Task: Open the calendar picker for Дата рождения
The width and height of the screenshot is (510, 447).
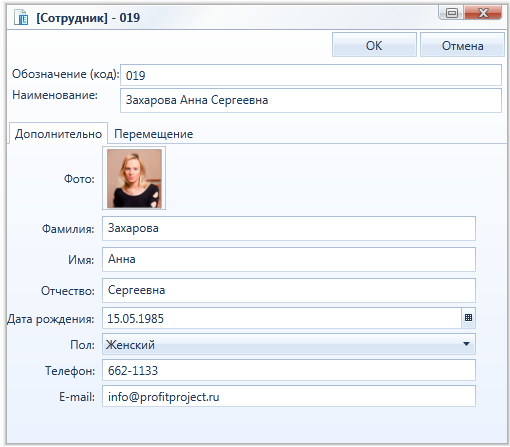Action: coord(468,318)
